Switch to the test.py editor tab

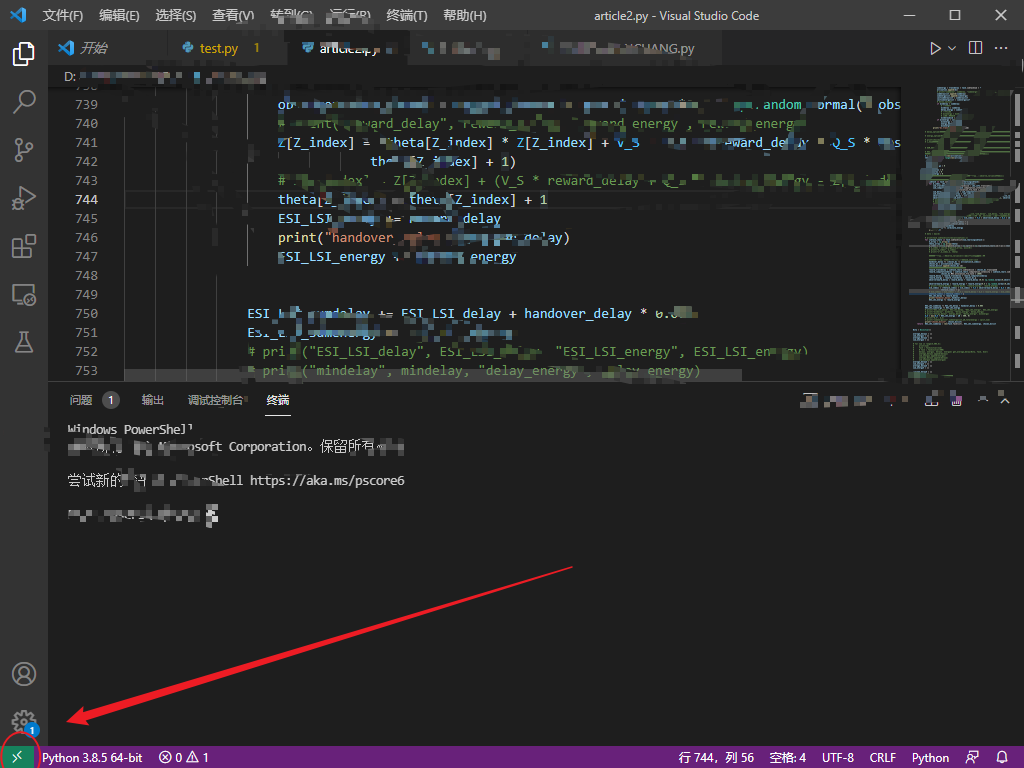tap(219, 48)
